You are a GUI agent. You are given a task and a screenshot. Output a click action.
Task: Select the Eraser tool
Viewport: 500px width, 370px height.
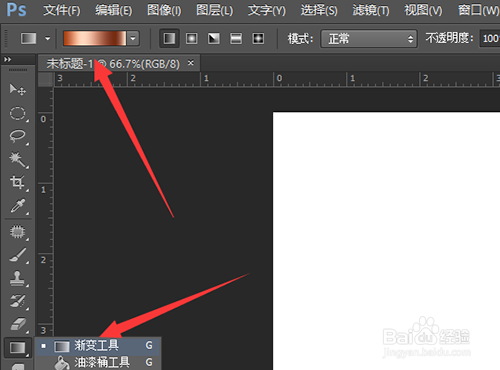point(17,324)
